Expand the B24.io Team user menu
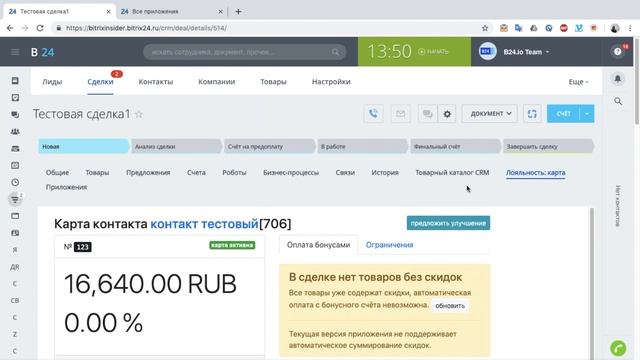This screenshot has height=360, width=640. click(526, 52)
